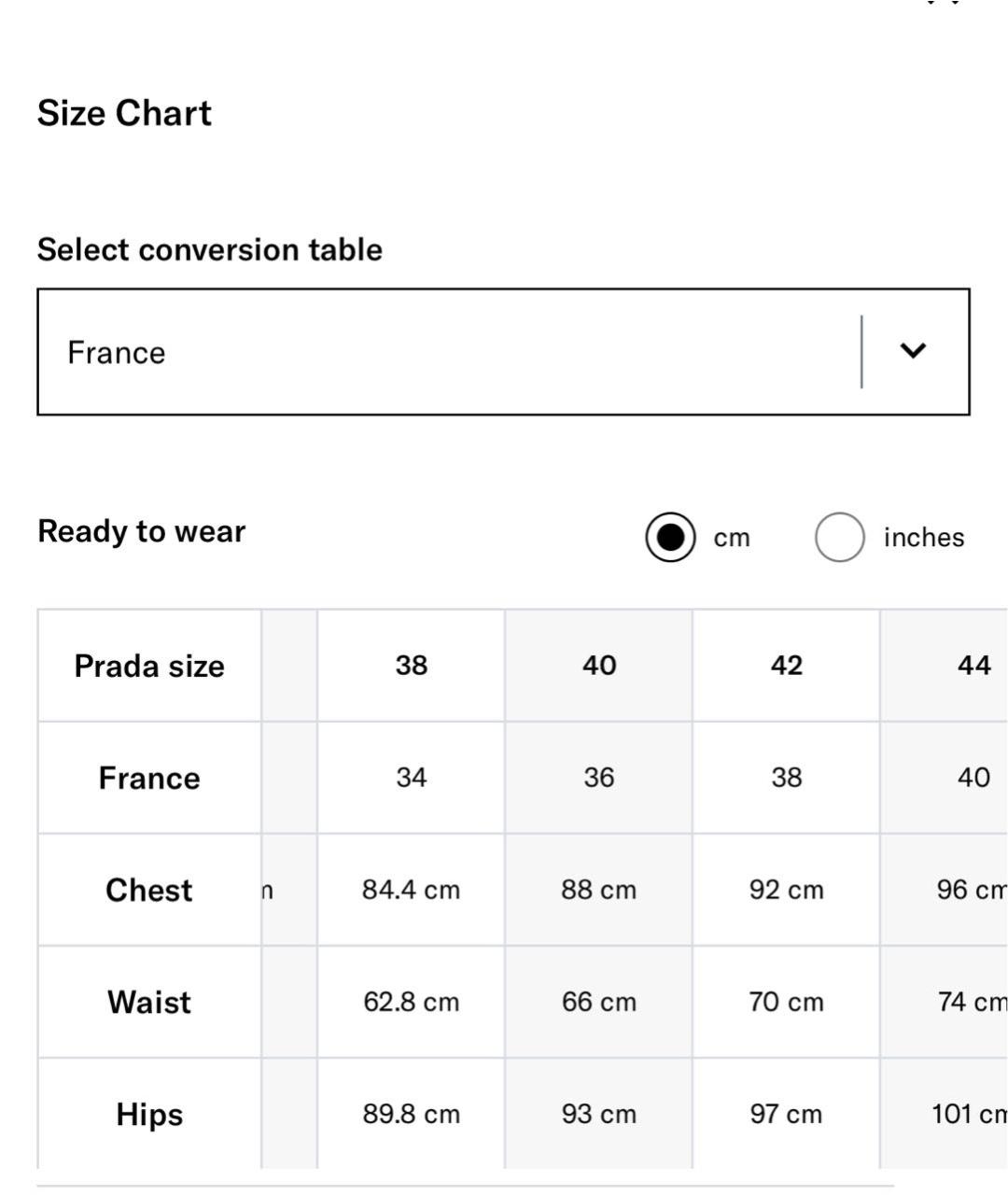Select the cm unit radio button

point(670,538)
